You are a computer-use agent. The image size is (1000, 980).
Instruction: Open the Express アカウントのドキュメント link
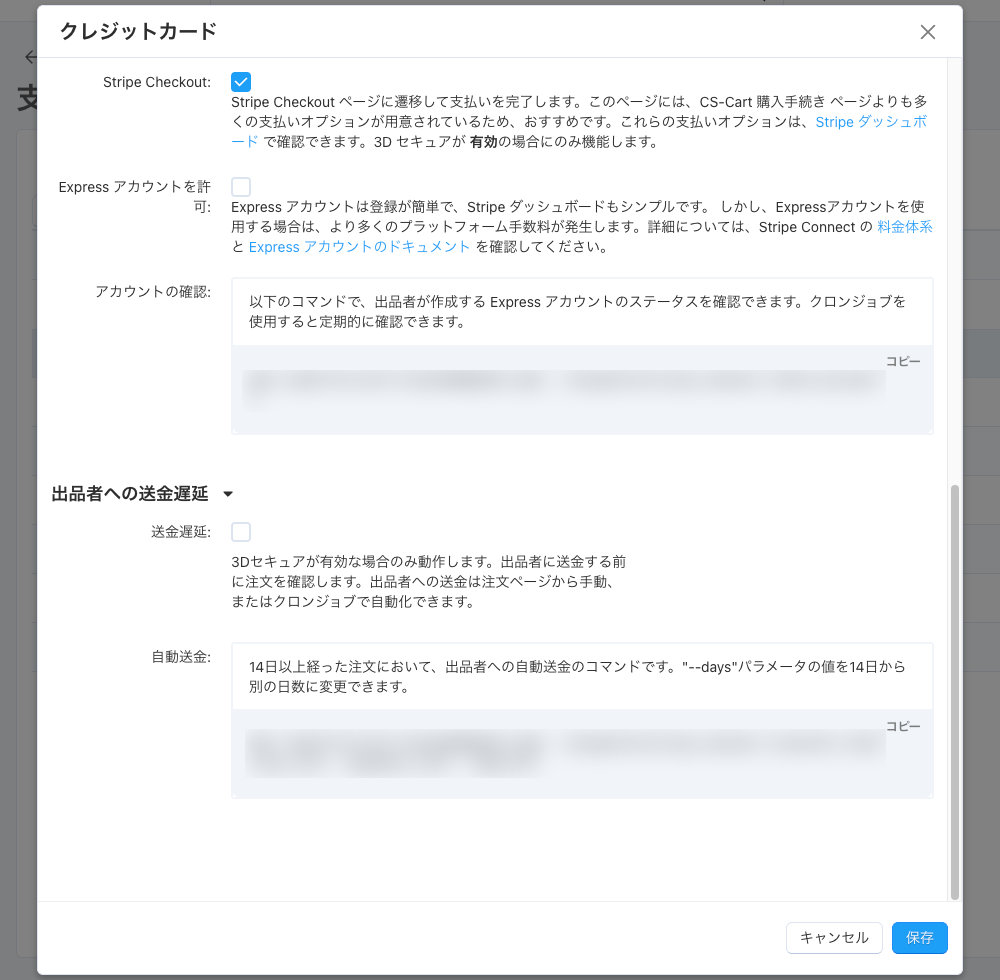point(359,247)
